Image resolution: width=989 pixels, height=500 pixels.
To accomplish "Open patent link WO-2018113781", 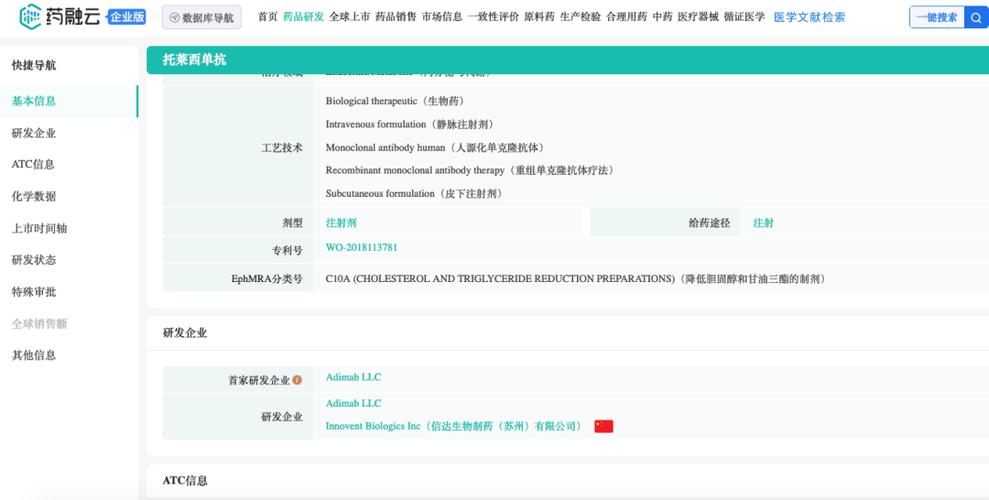I will tap(361, 248).
